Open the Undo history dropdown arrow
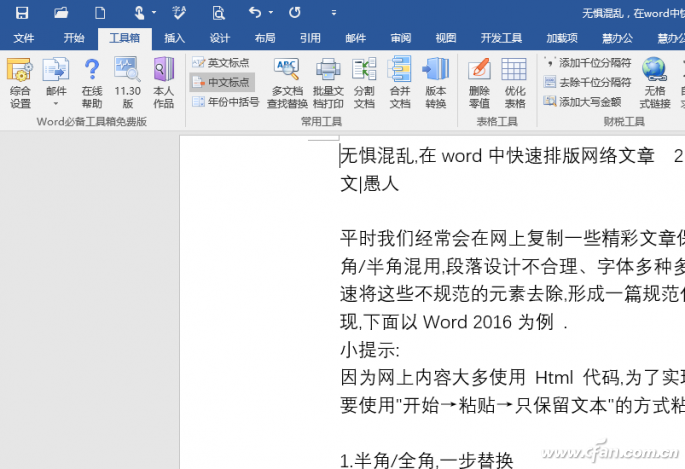Viewport: 685px width, 469px height. point(272,13)
